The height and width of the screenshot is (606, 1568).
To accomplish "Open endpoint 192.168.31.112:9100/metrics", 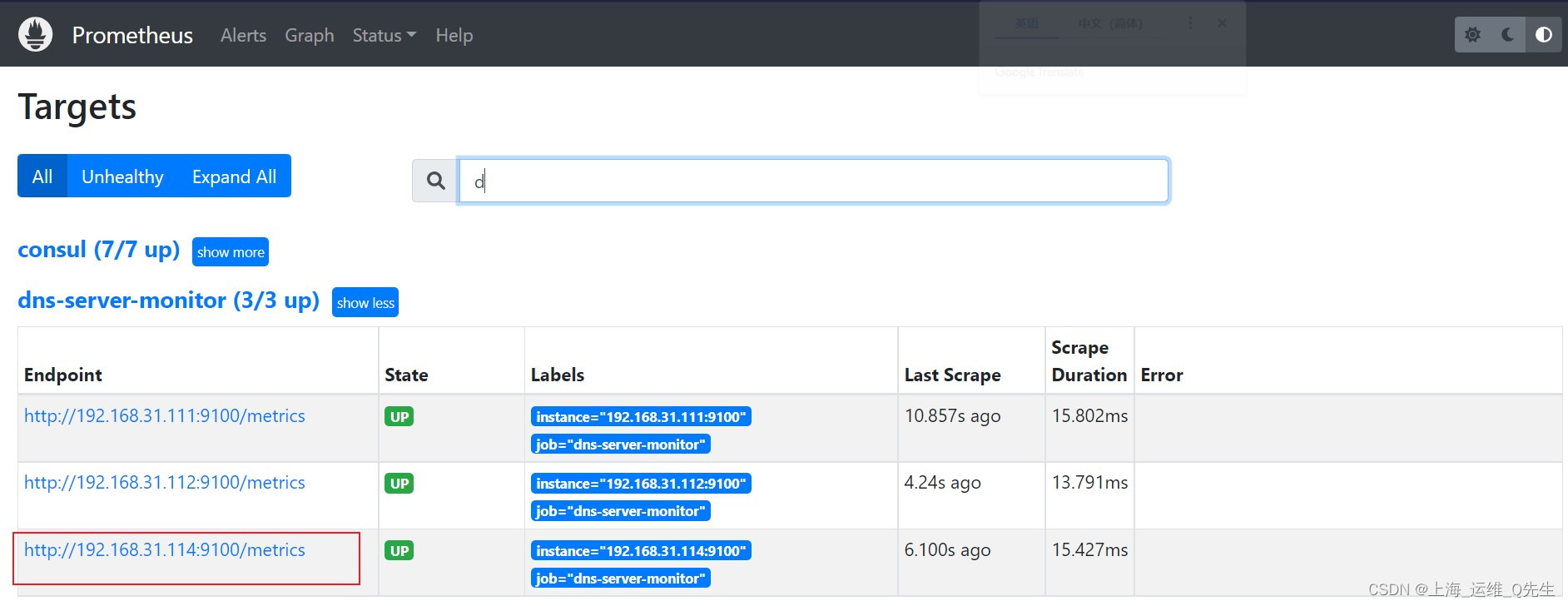I will tap(165, 483).
